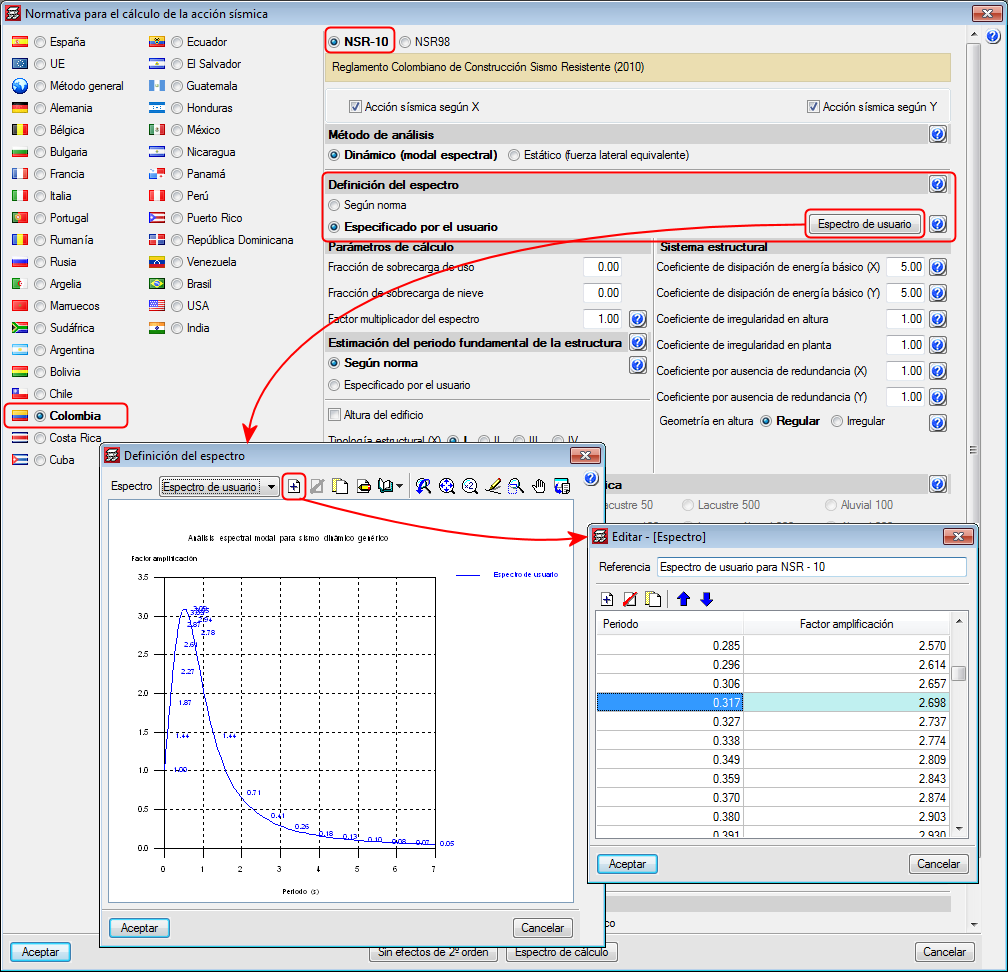Click the Factor multiplicador del espectro value field
This screenshot has width=1008, height=972.
tap(603, 319)
